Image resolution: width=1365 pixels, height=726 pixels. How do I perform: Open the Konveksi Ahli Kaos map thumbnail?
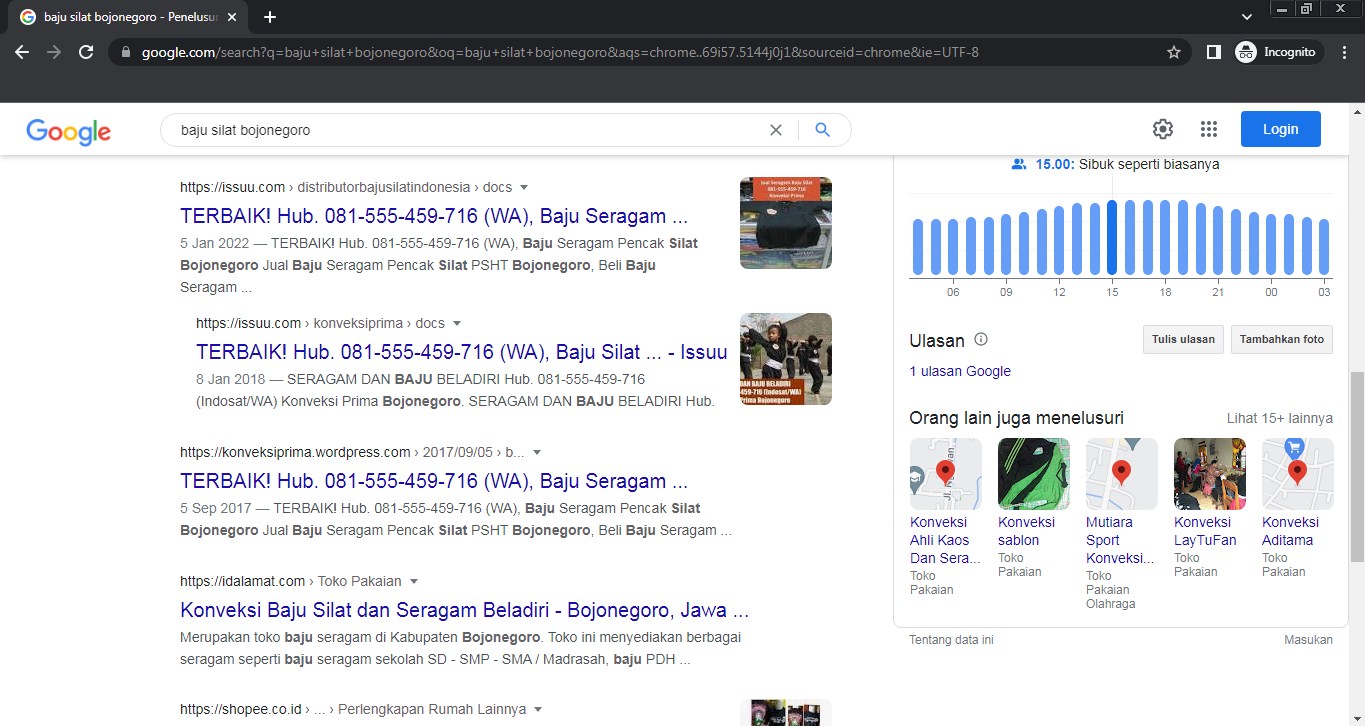tap(946, 474)
